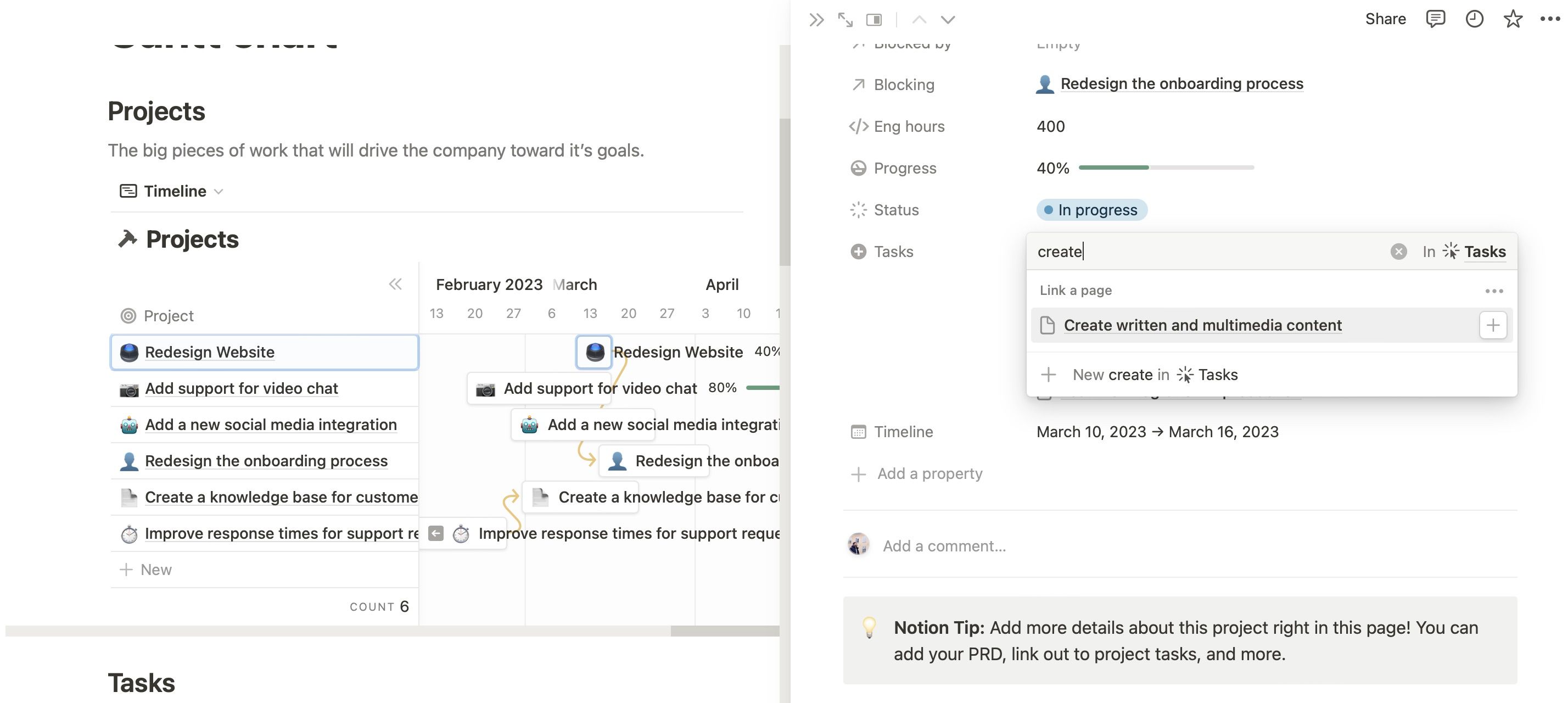Add 'Create written and multimedia content' with plus icon
1568x703 pixels.
point(1493,325)
